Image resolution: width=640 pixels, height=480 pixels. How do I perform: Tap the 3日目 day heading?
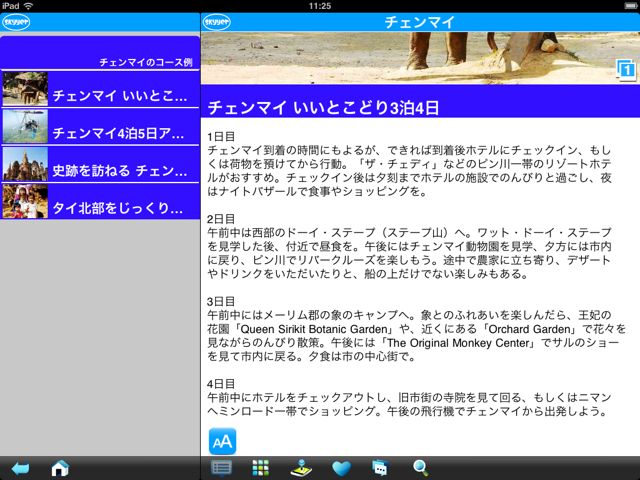pyautogui.click(x=221, y=301)
